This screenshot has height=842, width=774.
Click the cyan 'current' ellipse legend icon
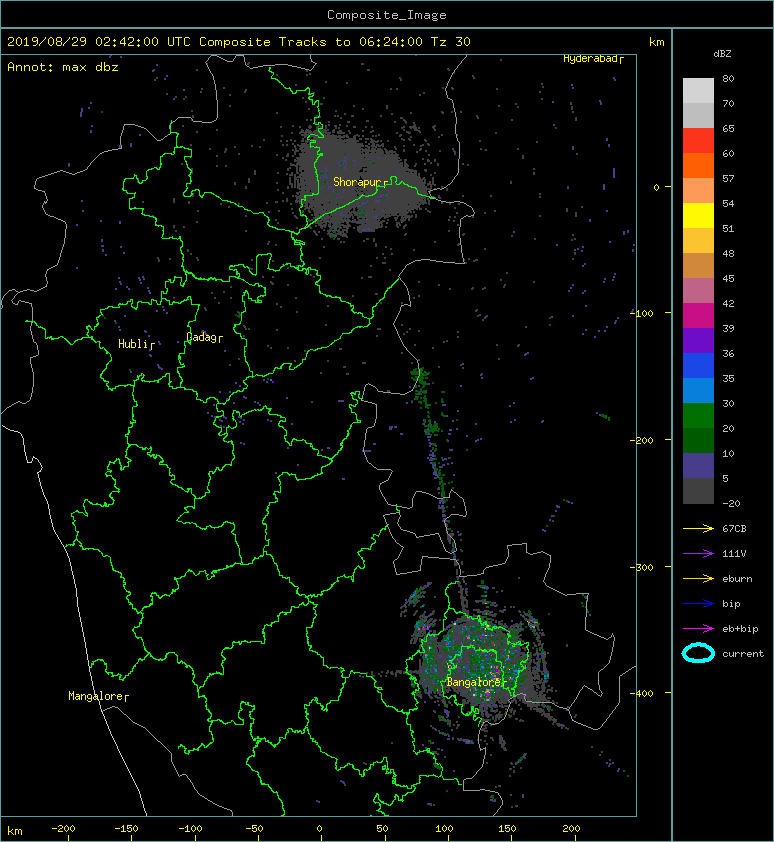click(x=698, y=653)
